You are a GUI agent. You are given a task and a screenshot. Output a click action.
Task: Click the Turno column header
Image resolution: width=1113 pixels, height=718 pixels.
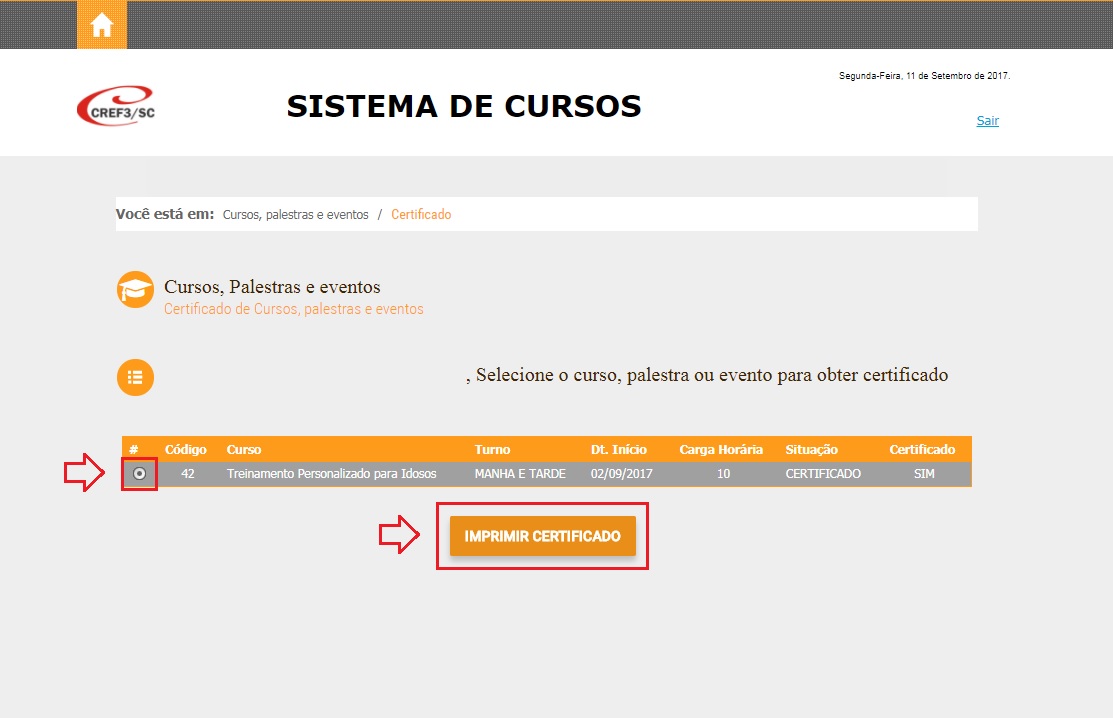492,450
